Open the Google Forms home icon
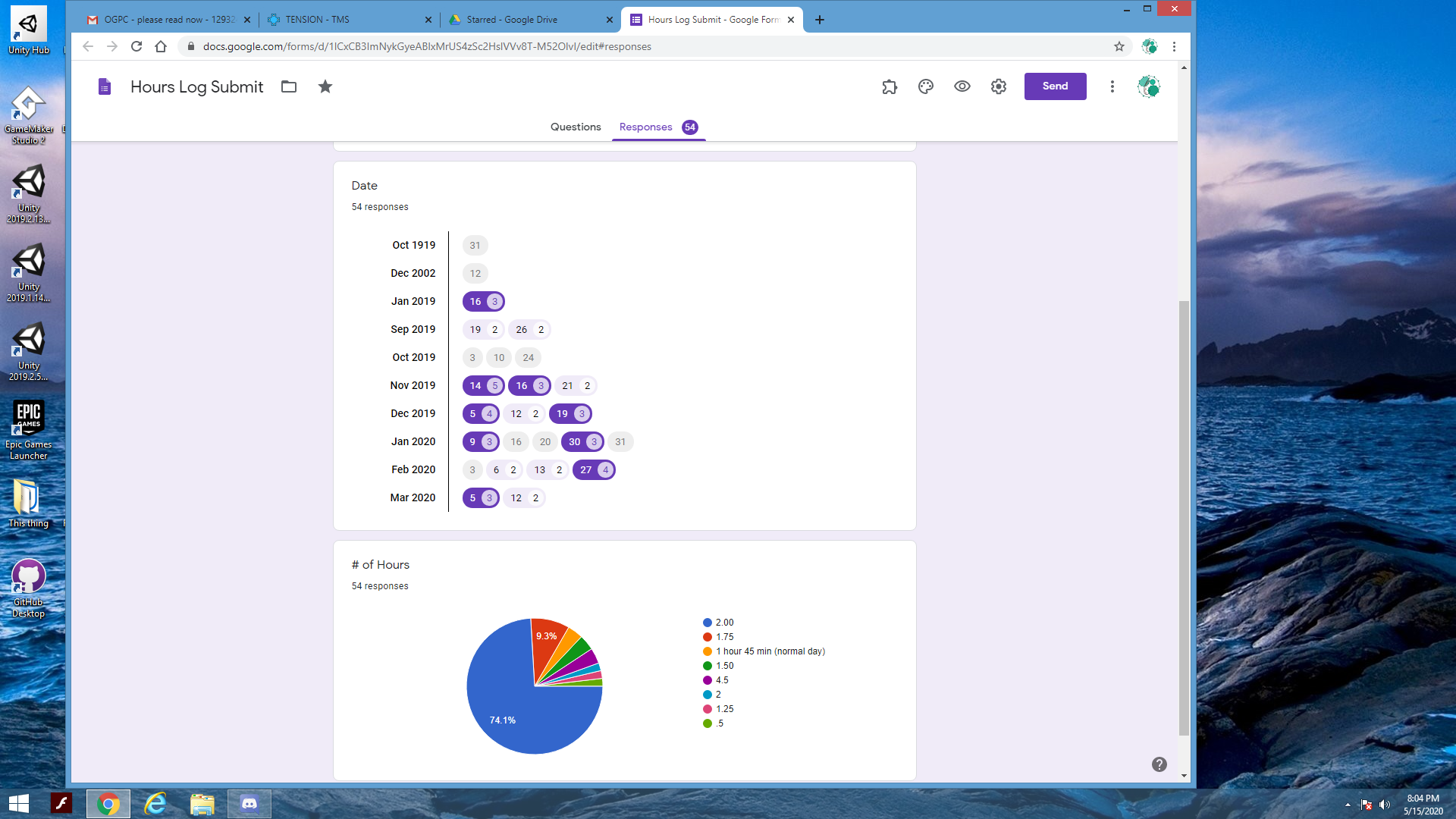Viewport: 1456px width, 819px height. point(105,86)
